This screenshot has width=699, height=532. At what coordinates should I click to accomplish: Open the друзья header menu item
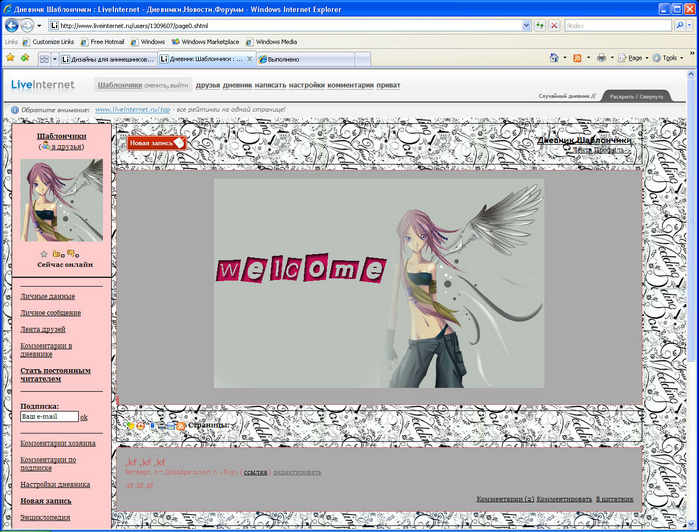(208, 85)
